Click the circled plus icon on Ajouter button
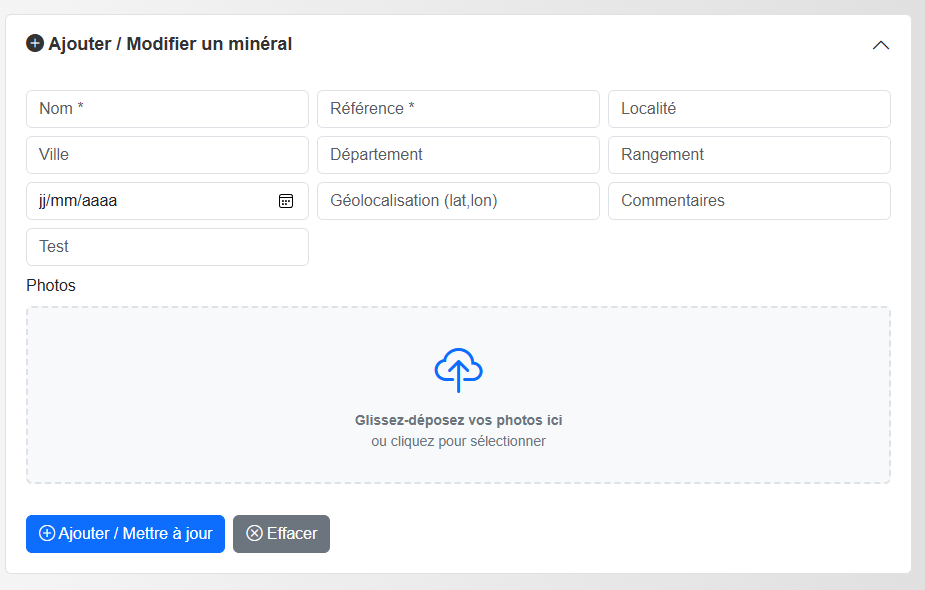The image size is (925, 590). [46, 534]
